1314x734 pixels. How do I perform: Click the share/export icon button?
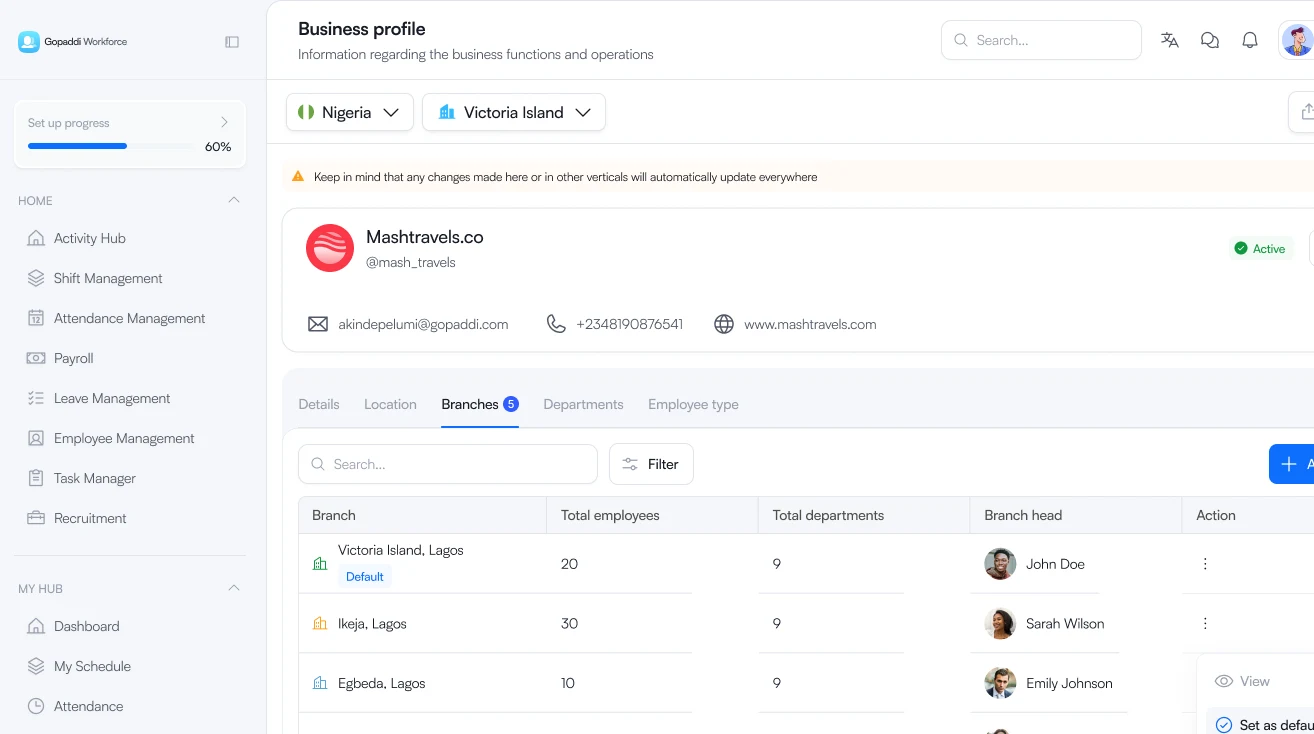coord(1304,112)
